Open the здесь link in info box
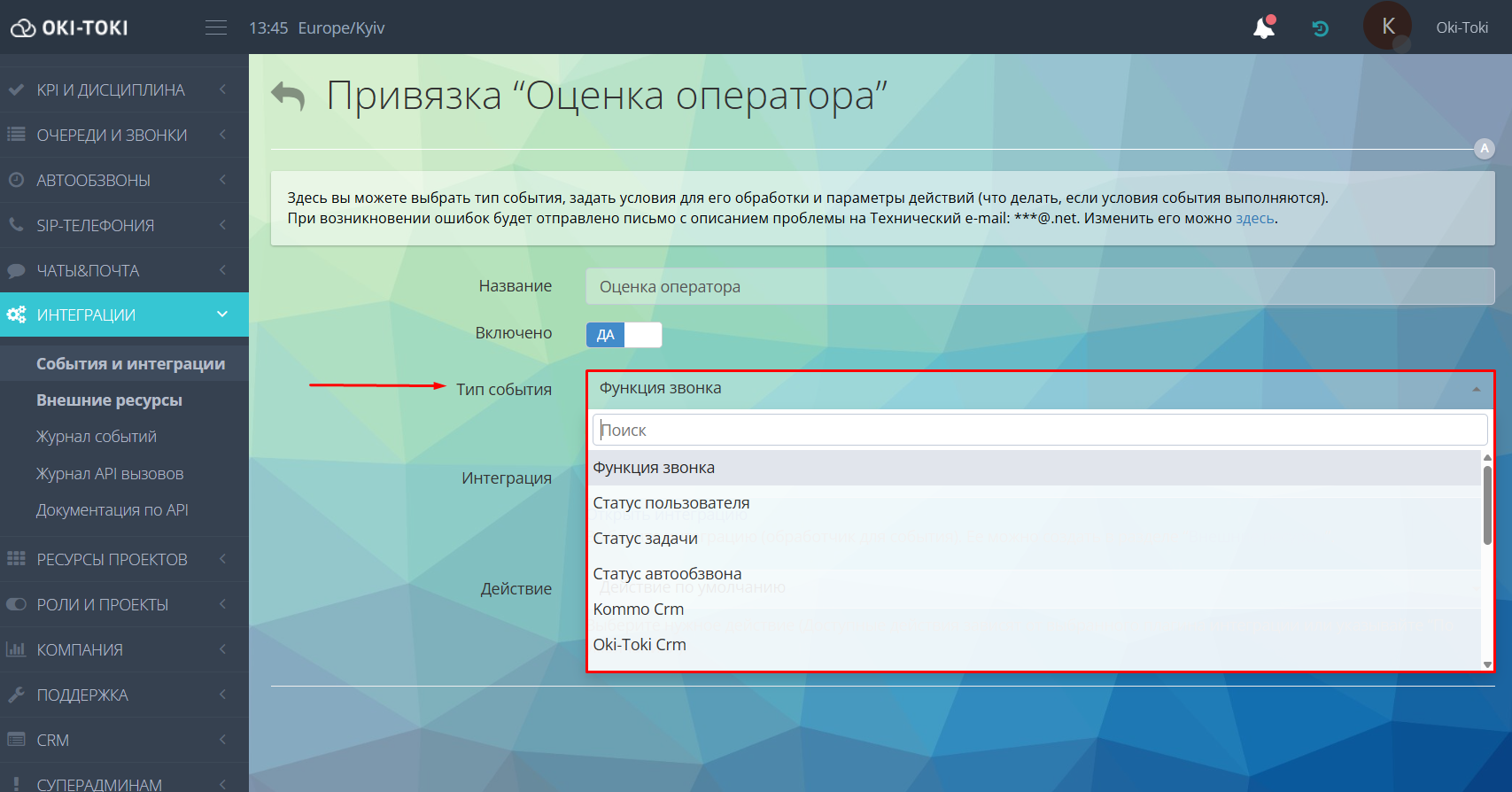The height and width of the screenshot is (792, 1512). tap(1254, 219)
